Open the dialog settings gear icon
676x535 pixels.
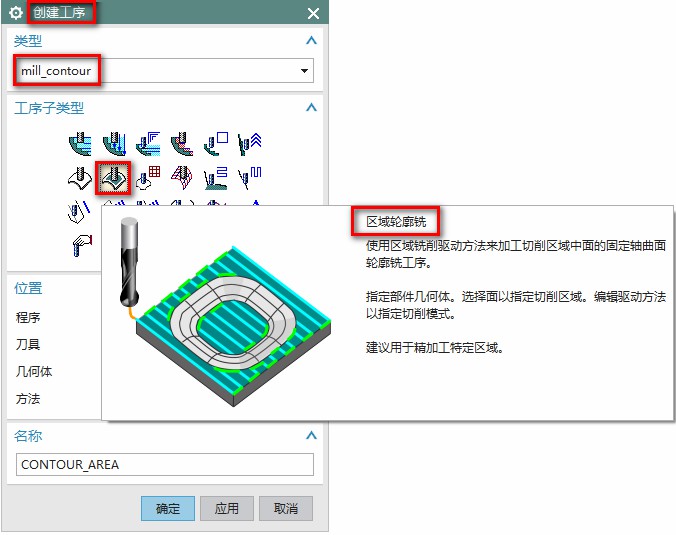pos(16,13)
